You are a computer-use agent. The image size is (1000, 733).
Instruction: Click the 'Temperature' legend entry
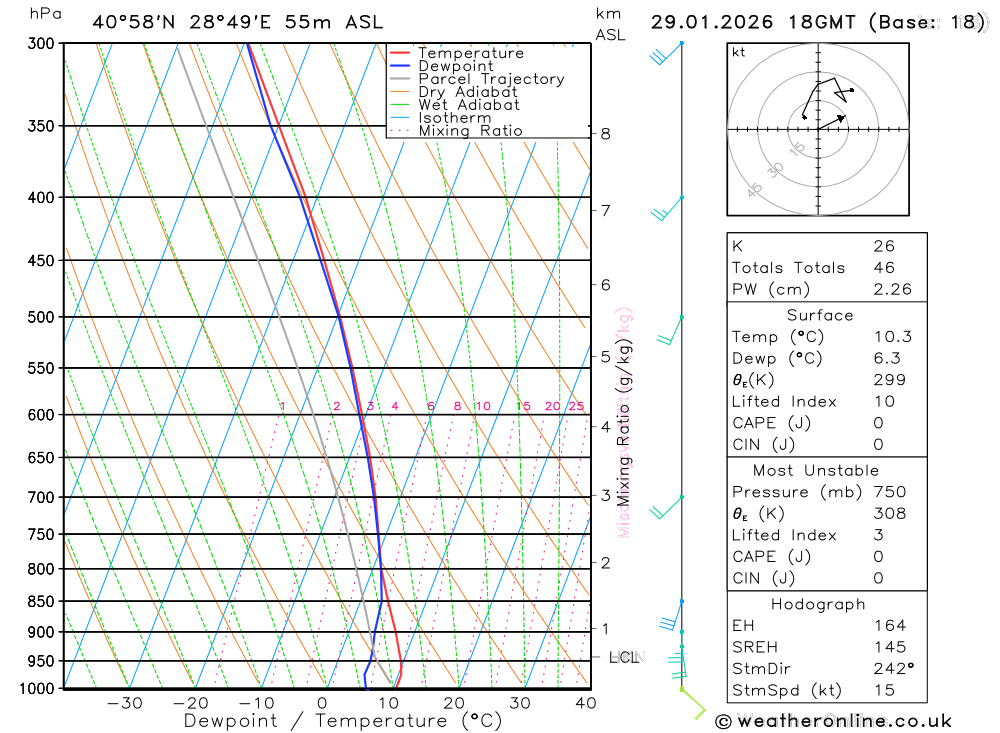point(471,53)
